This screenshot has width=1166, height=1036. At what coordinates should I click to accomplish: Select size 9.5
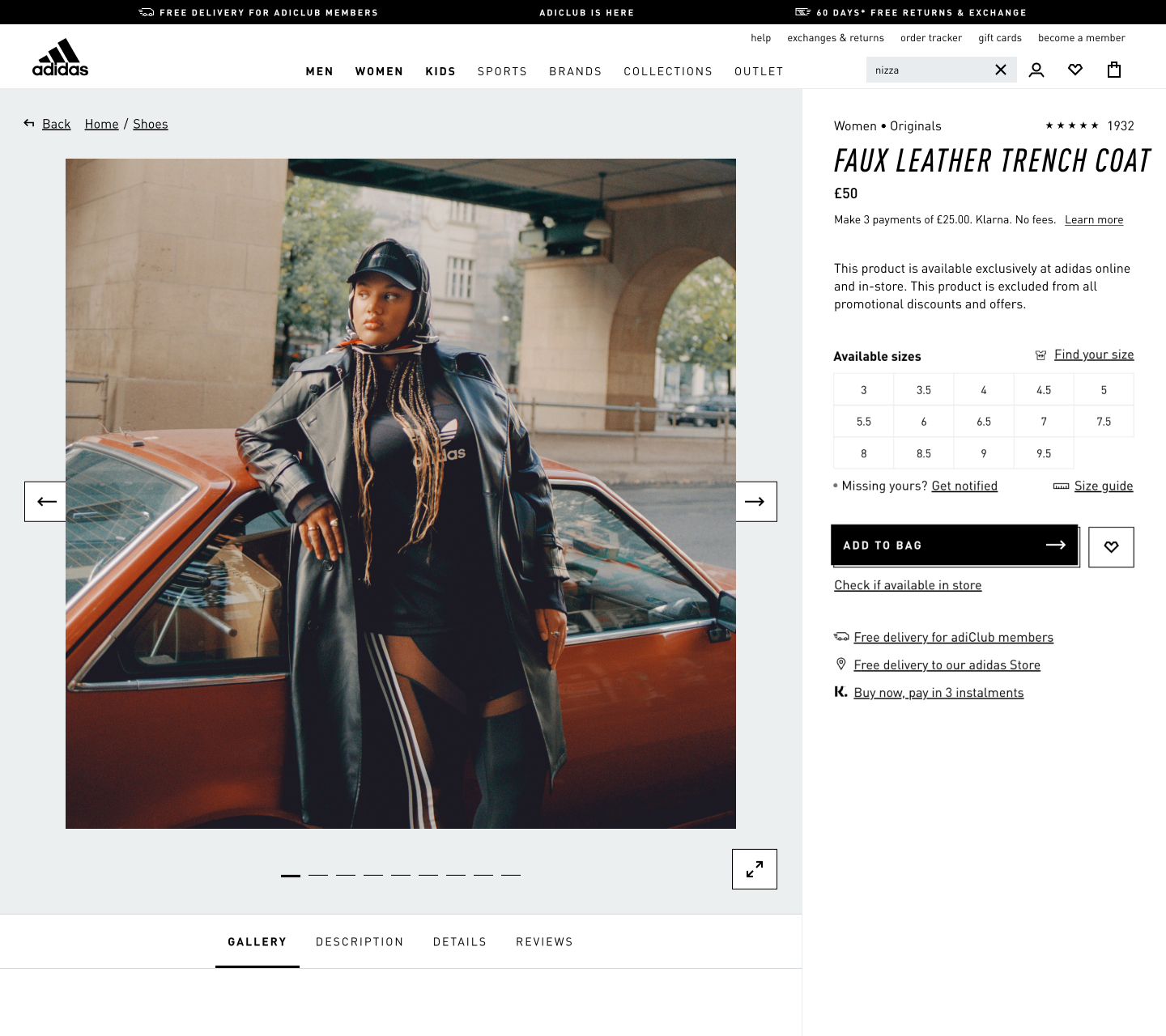click(x=1044, y=453)
